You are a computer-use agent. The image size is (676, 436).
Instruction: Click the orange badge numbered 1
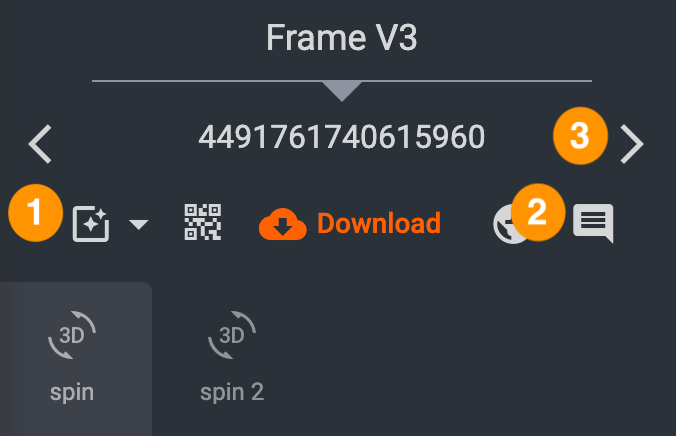click(35, 213)
